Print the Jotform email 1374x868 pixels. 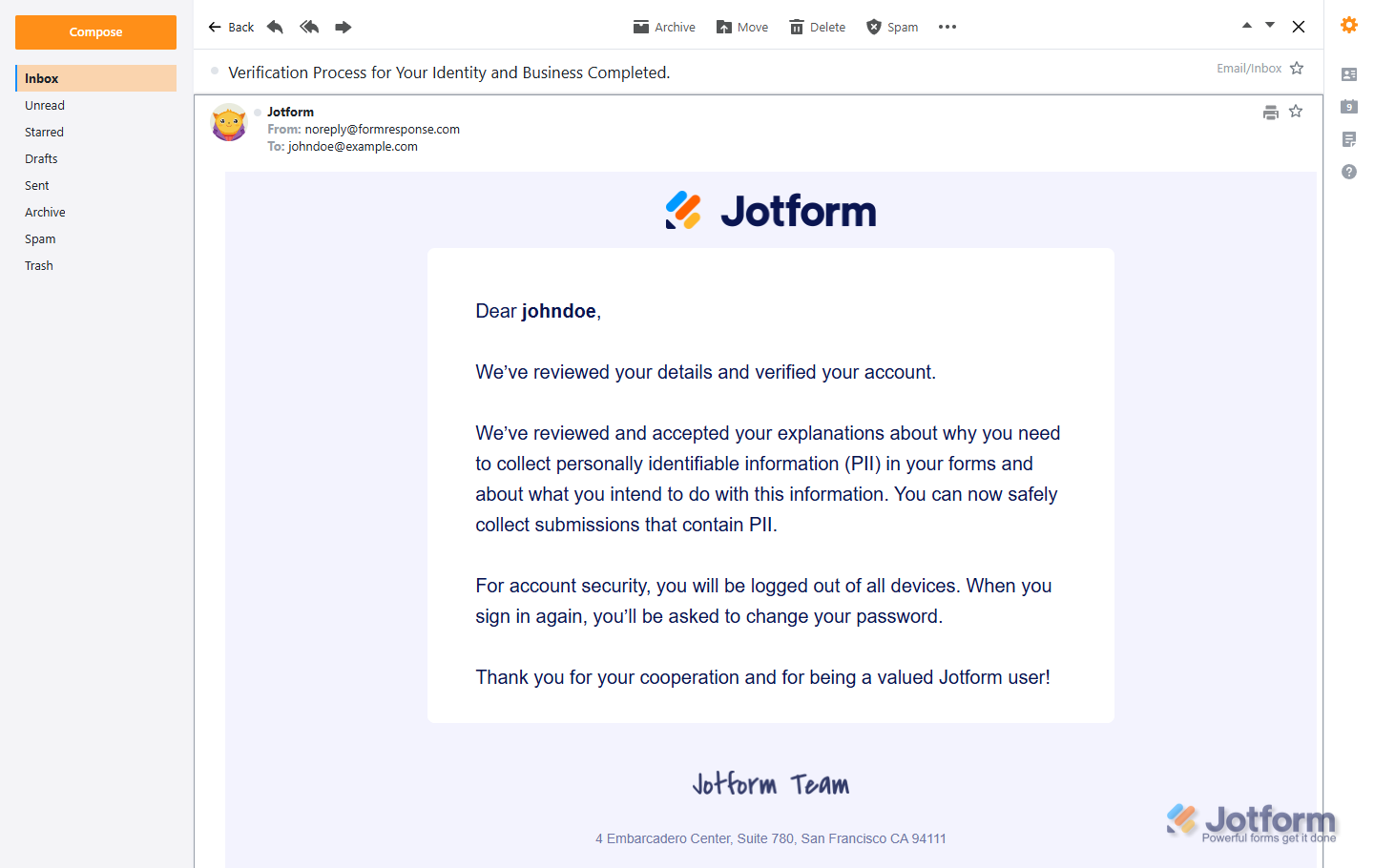click(1270, 112)
